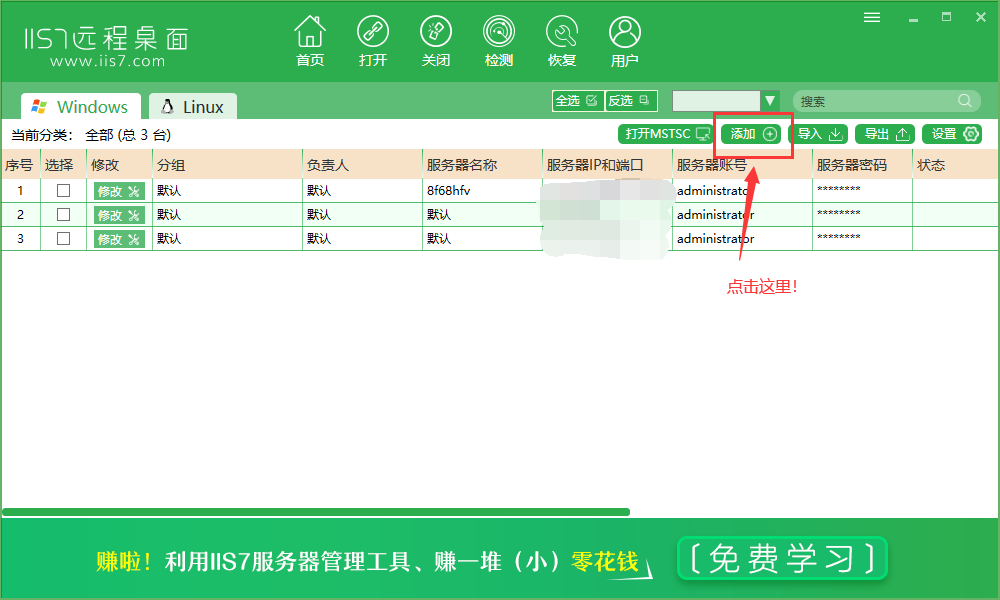Tick the checkbox for server row 2

(63, 215)
